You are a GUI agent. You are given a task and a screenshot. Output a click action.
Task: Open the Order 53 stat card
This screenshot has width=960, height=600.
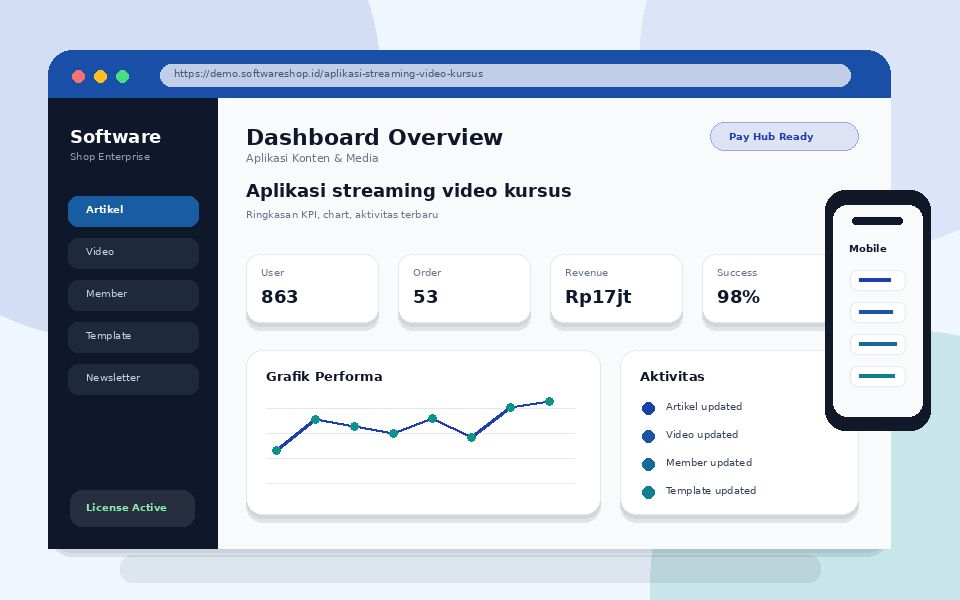click(464, 289)
